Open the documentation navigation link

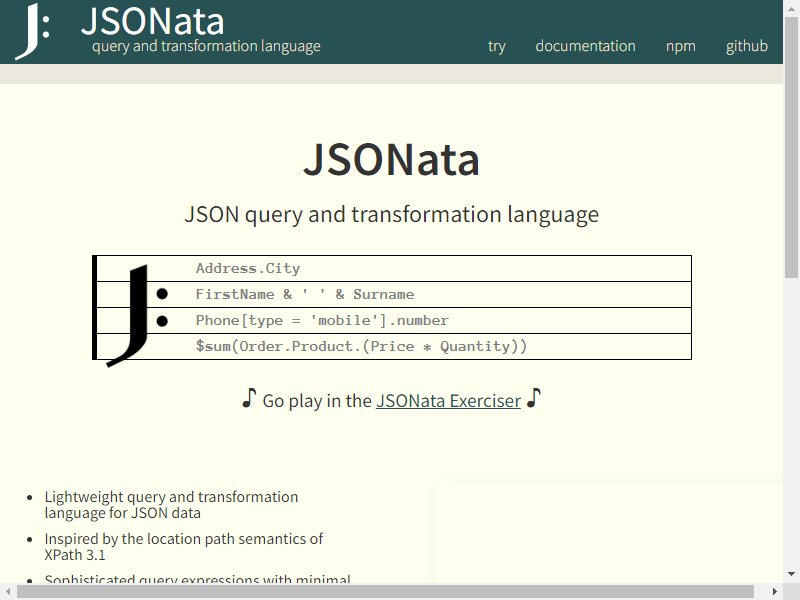[585, 46]
